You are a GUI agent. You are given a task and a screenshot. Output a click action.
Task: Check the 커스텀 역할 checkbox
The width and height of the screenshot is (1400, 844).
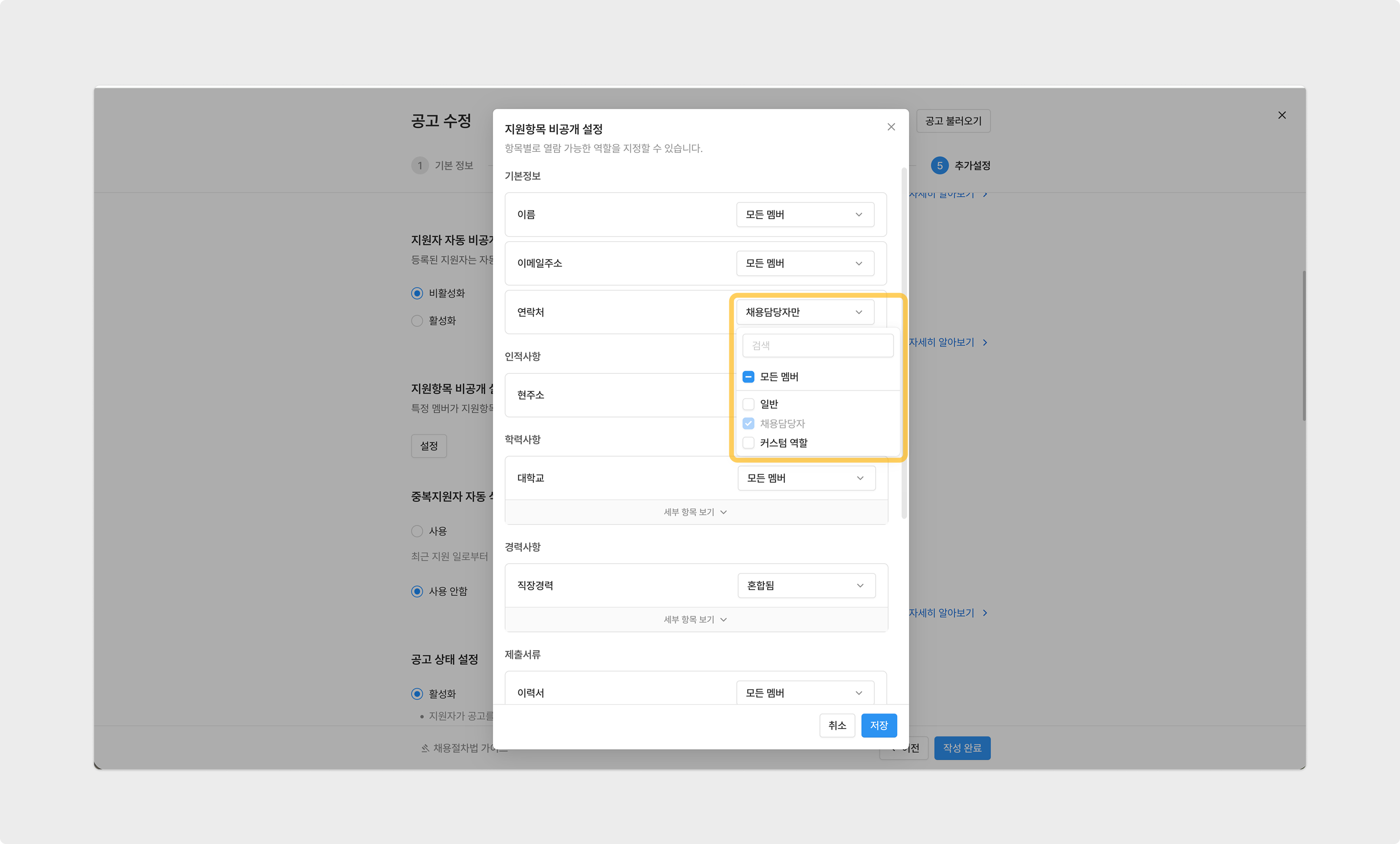pos(748,443)
